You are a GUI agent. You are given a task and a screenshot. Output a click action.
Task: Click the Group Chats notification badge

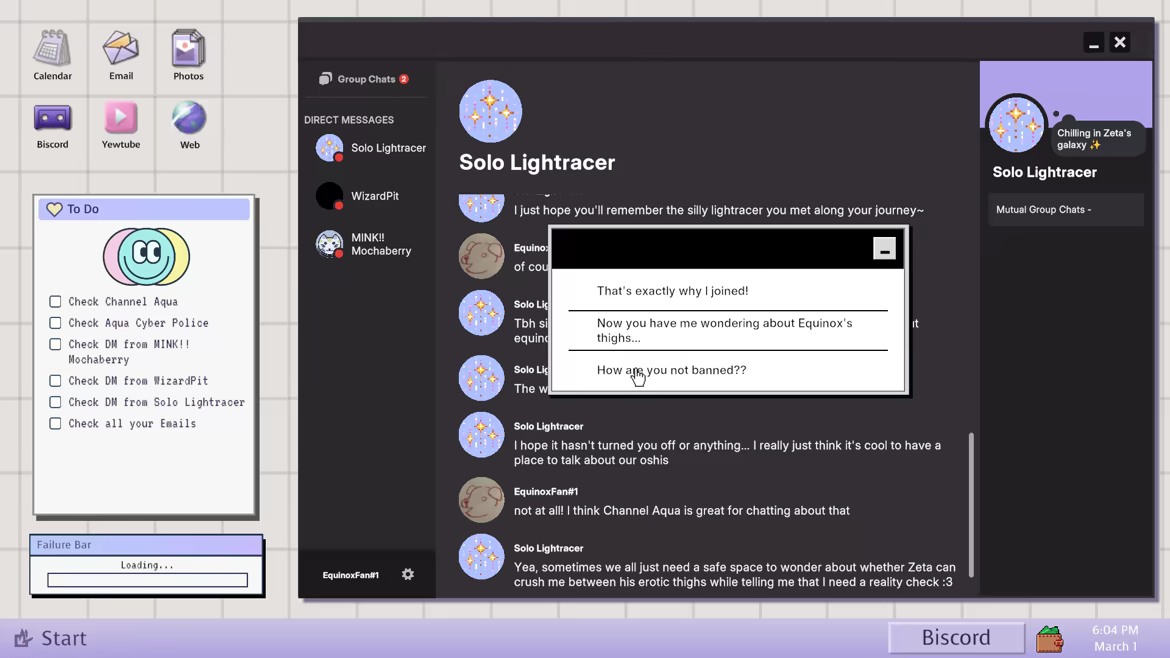(404, 79)
